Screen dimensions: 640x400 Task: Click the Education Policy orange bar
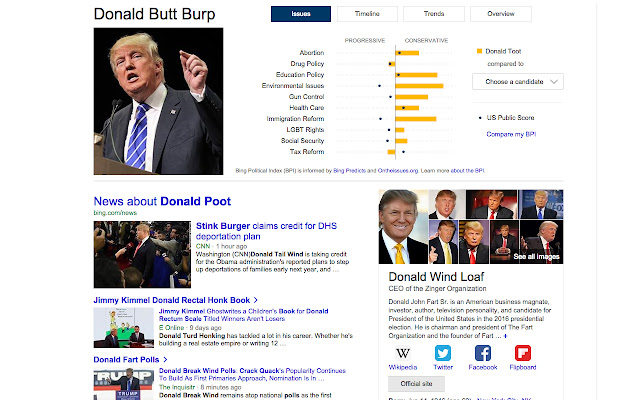pos(416,75)
